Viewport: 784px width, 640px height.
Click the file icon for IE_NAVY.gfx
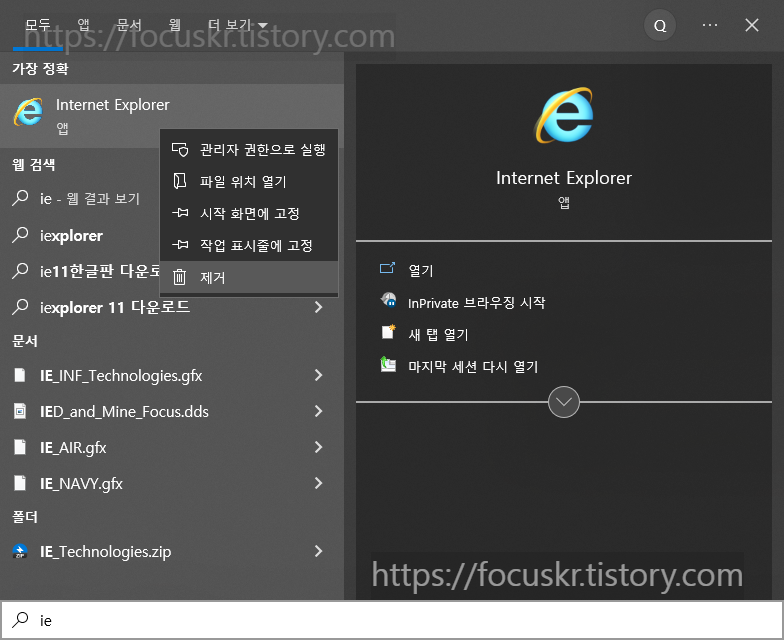coord(20,483)
